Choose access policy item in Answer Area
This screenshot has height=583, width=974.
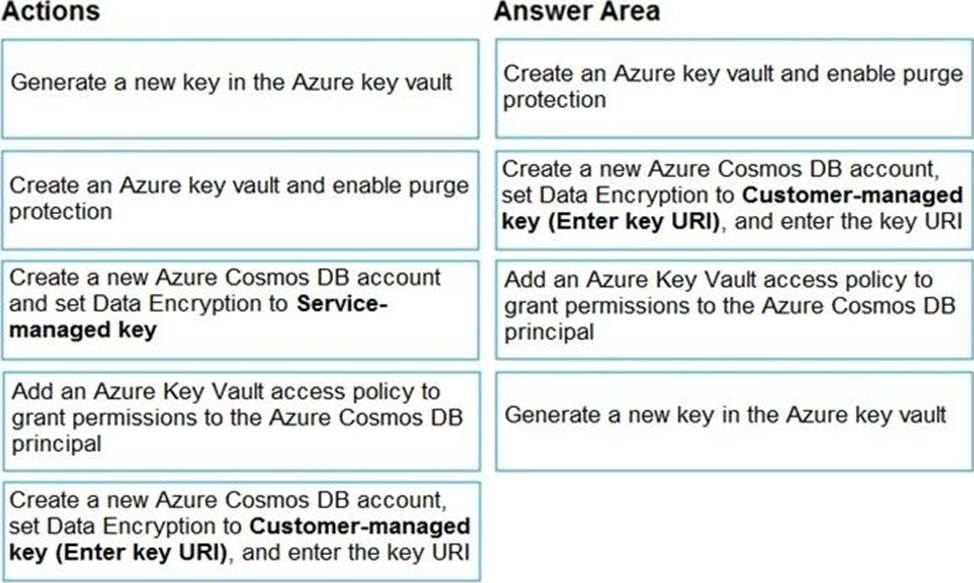(734, 310)
